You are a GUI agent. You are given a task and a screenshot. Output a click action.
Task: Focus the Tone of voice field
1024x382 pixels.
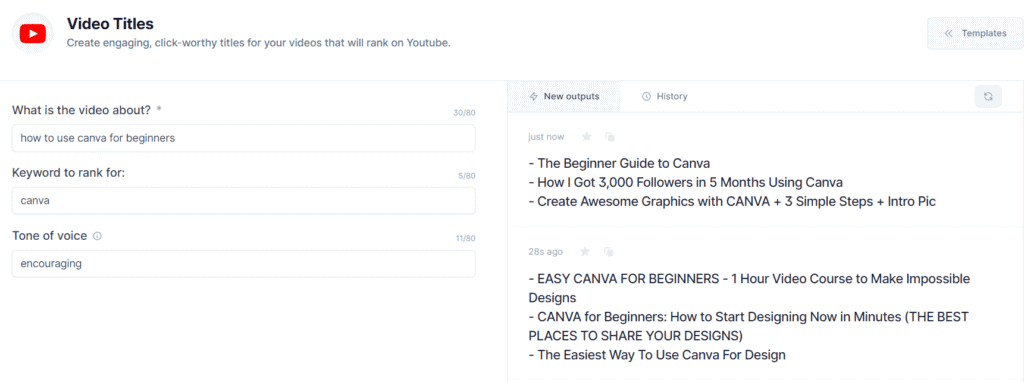pyautogui.click(x=244, y=264)
